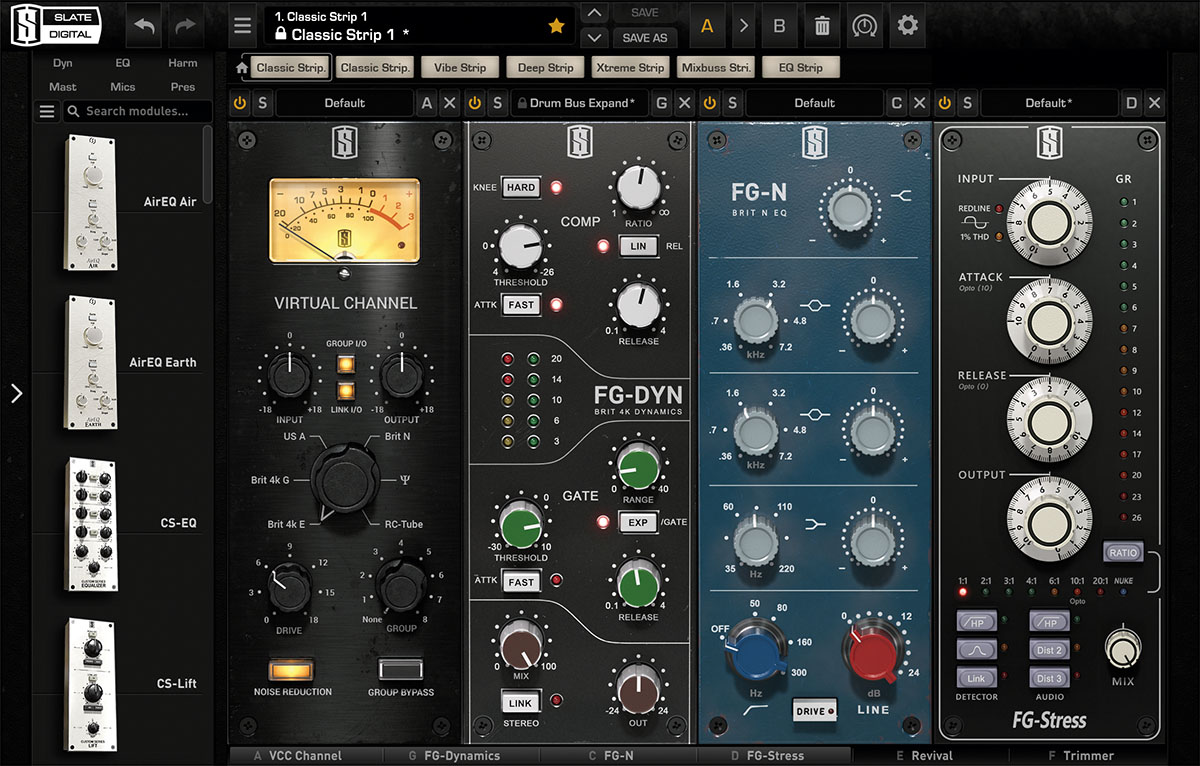Viewport: 1200px width, 766px height.
Task: Filter modules by Harm category
Action: (183, 63)
